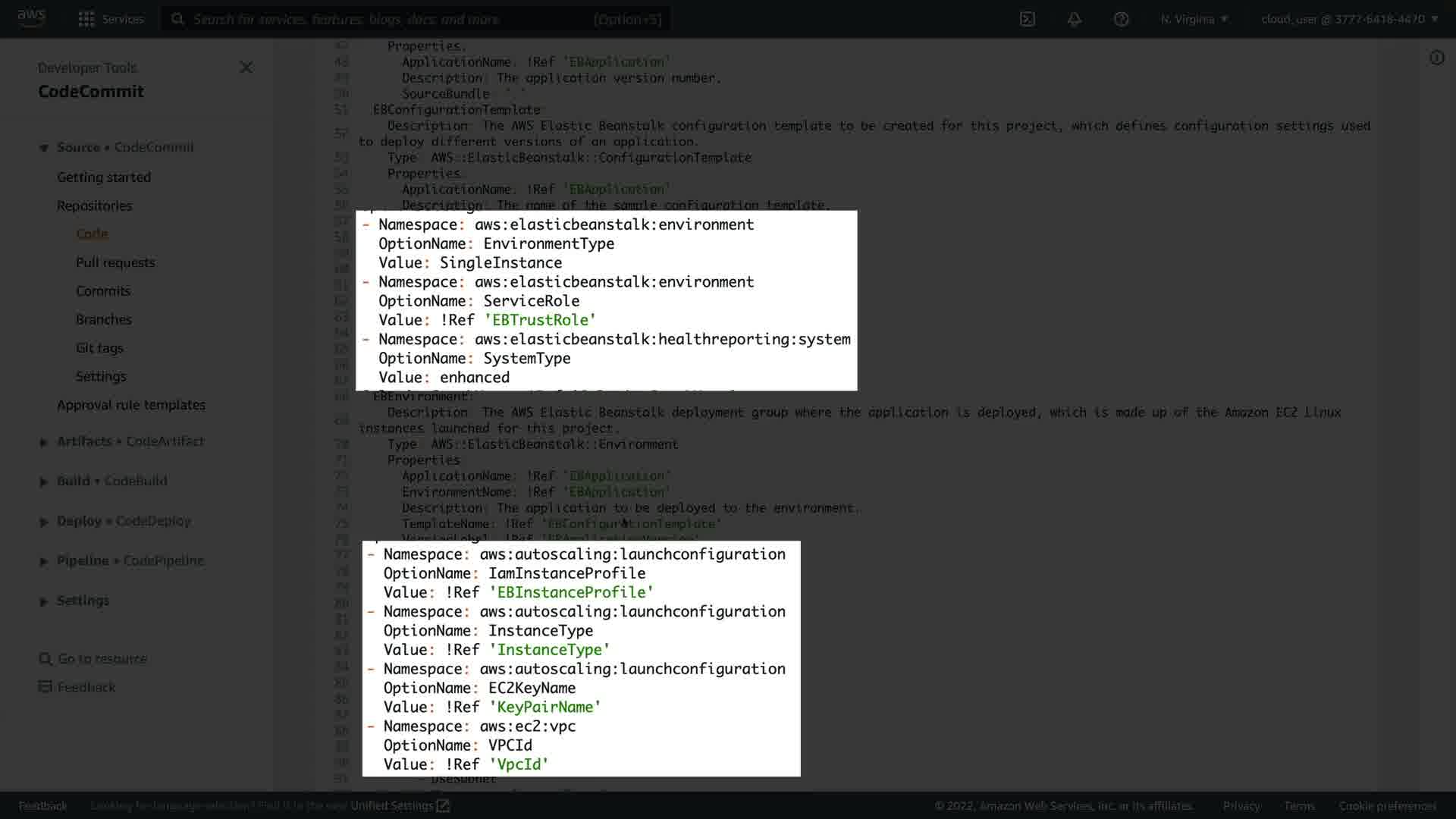Open the notifications bell
The height and width of the screenshot is (819, 1456).
[1074, 19]
